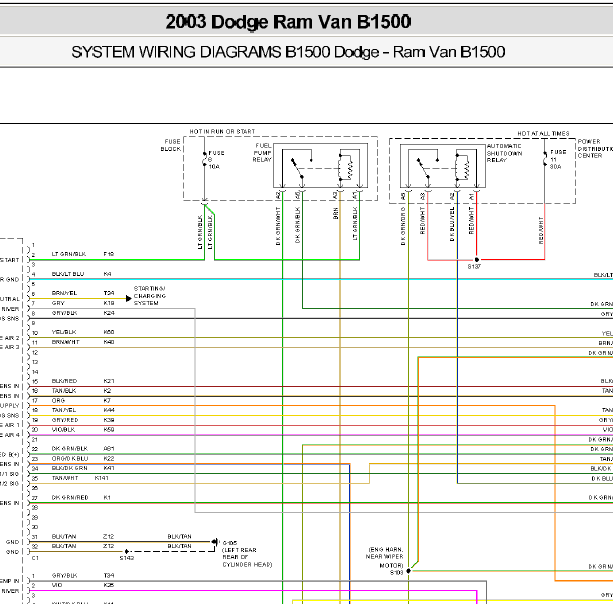The image size is (613, 604).
Task: Click the "ORG/DK BLU" wire label at pin 23
Action: coord(70,459)
